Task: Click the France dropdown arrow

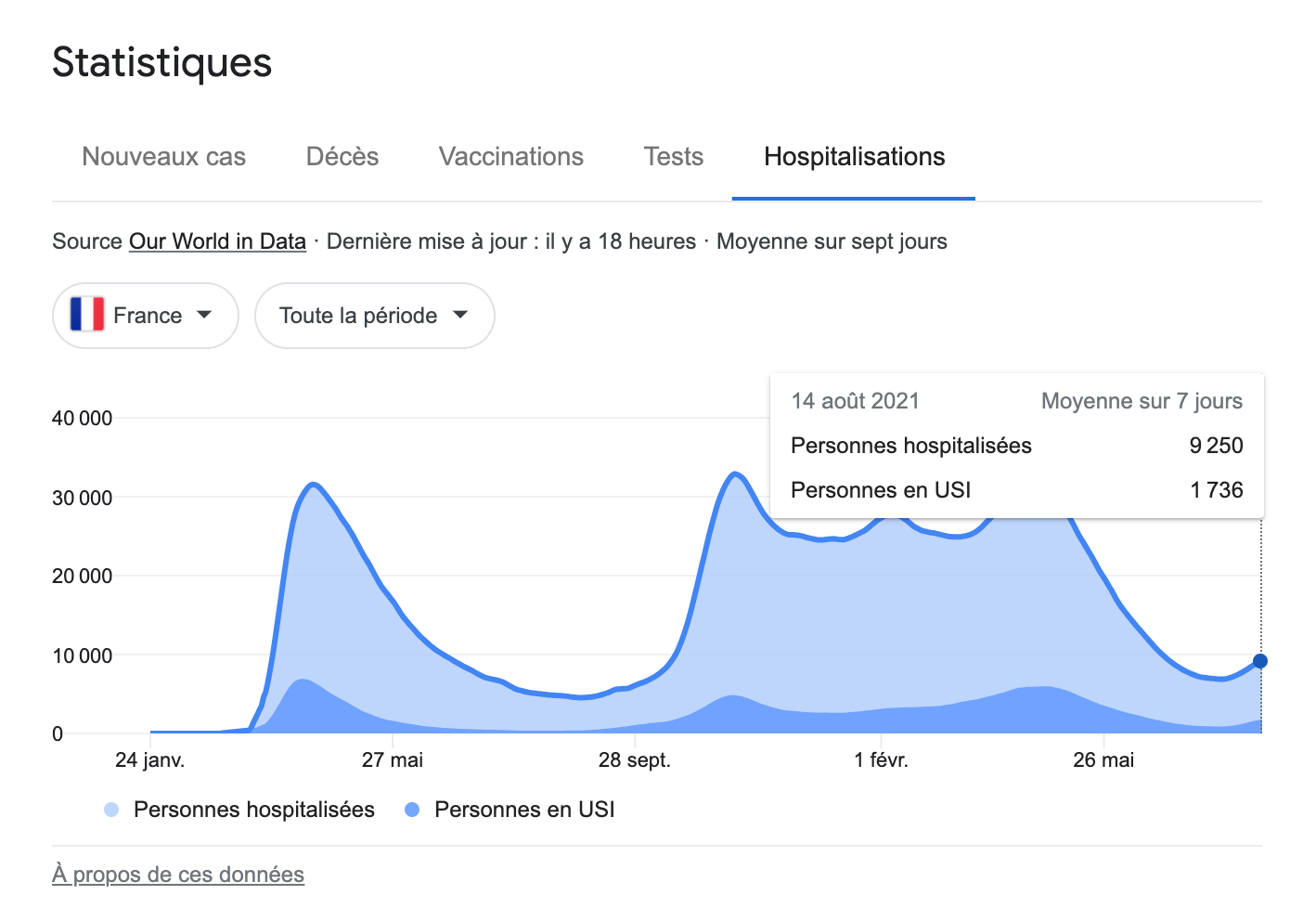Action: pos(205,315)
